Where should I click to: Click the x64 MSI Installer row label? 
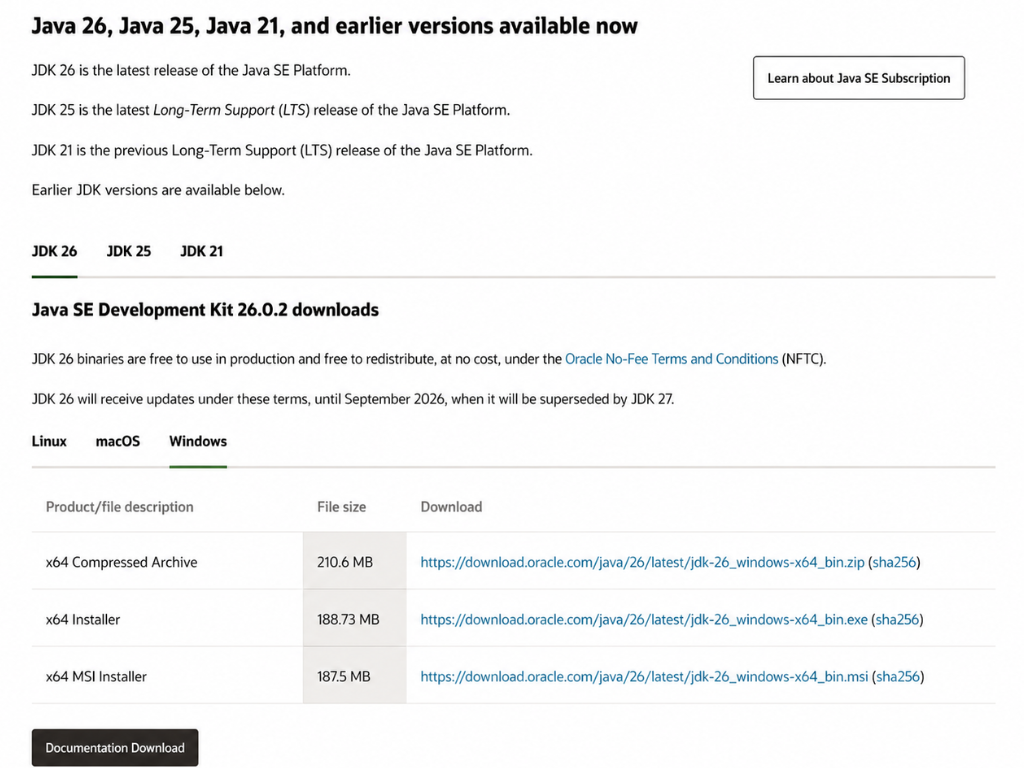96,677
